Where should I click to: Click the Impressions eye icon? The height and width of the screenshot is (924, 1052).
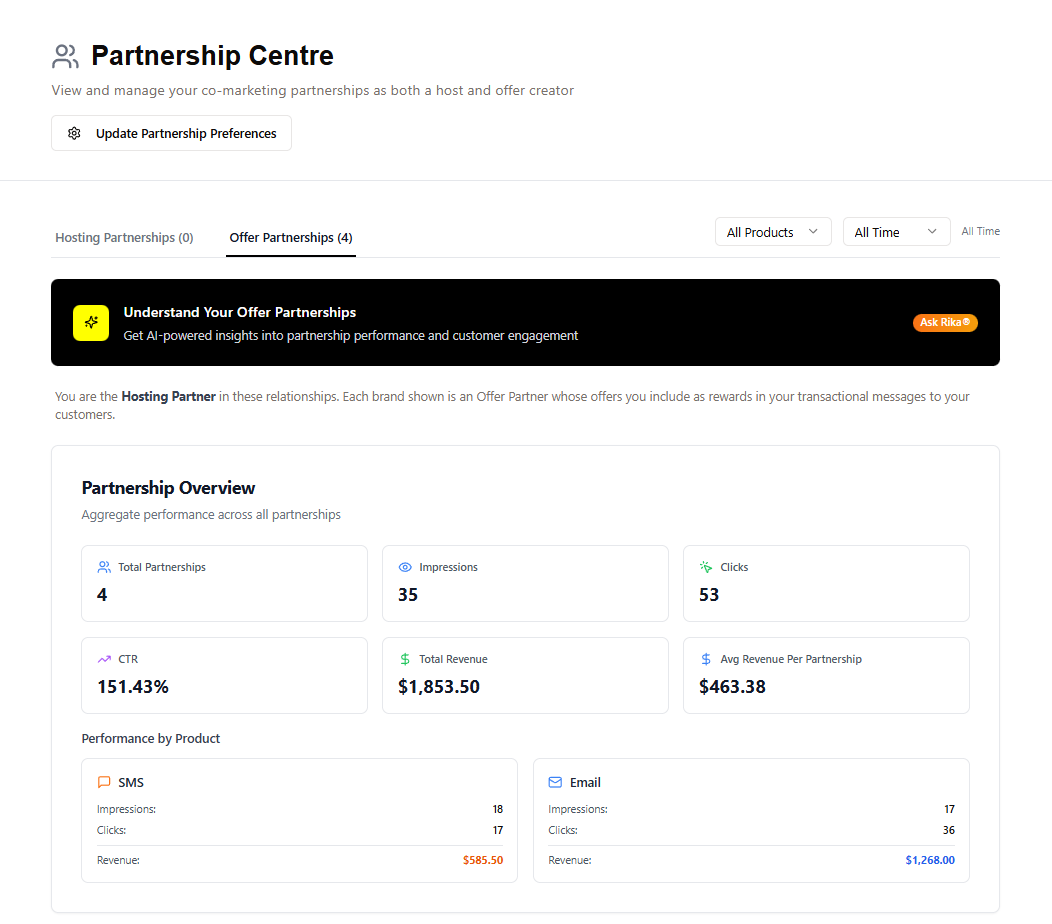[x=405, y=567]
